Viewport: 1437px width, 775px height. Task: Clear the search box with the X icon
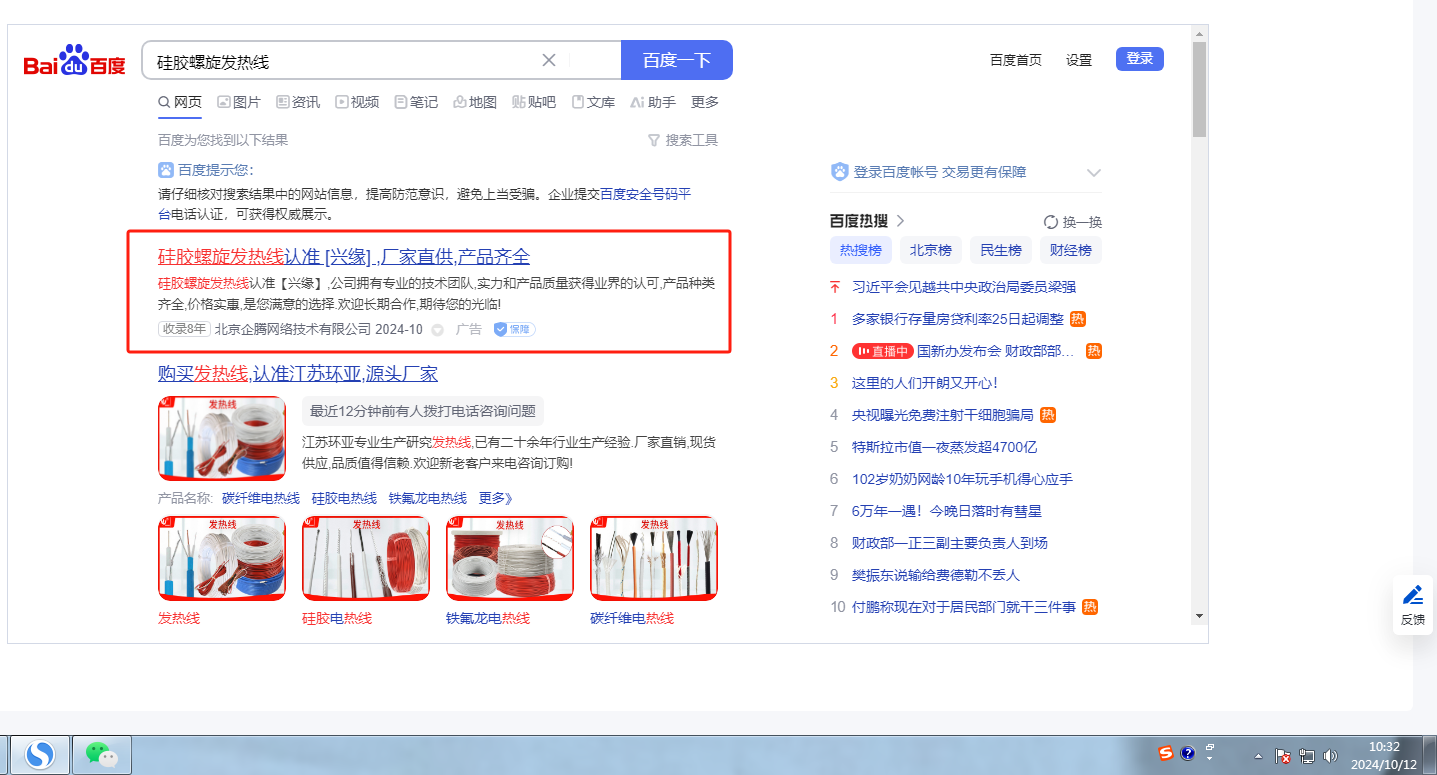click(x=549, y=60)
